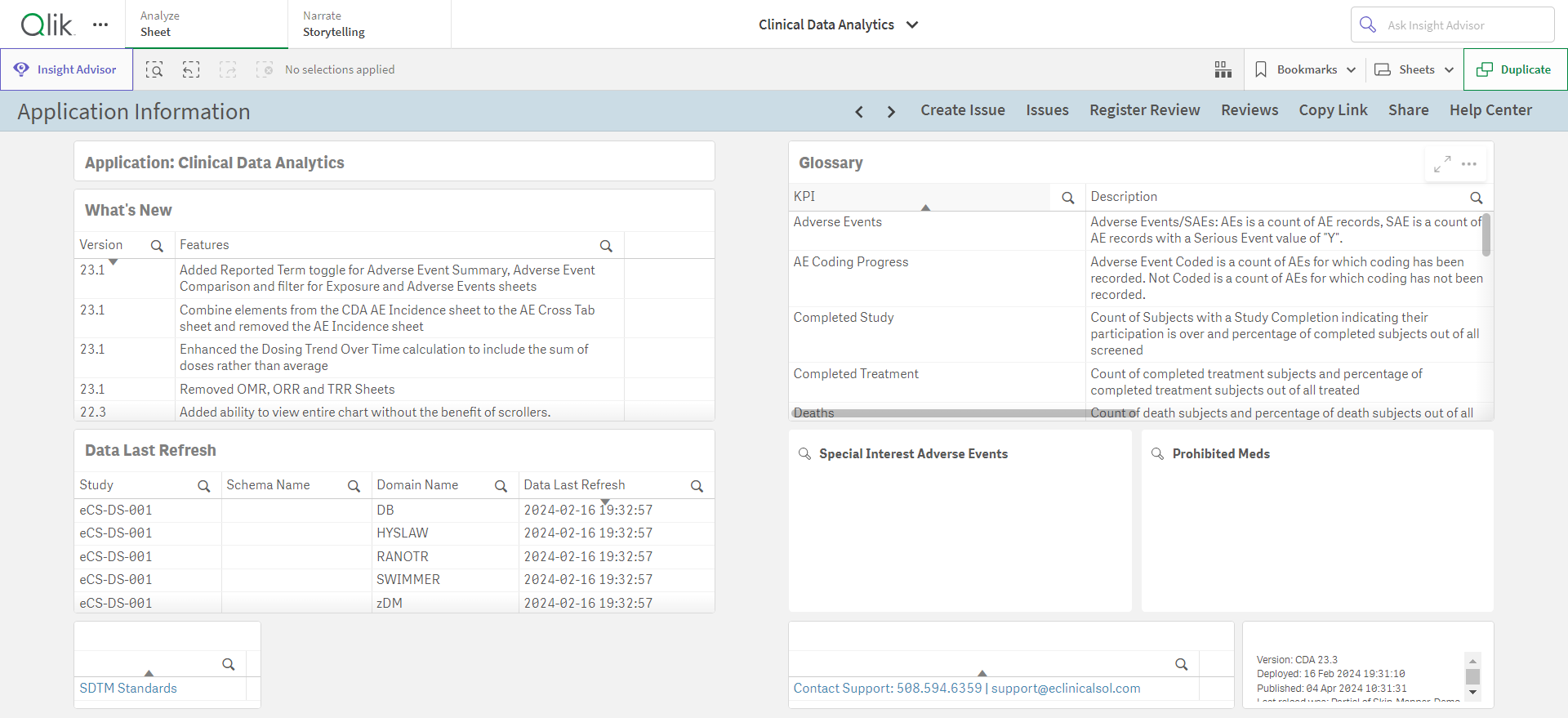Search the Data Last Refresh column
Screen dimensions: 1568x718
tap(697, 486)
